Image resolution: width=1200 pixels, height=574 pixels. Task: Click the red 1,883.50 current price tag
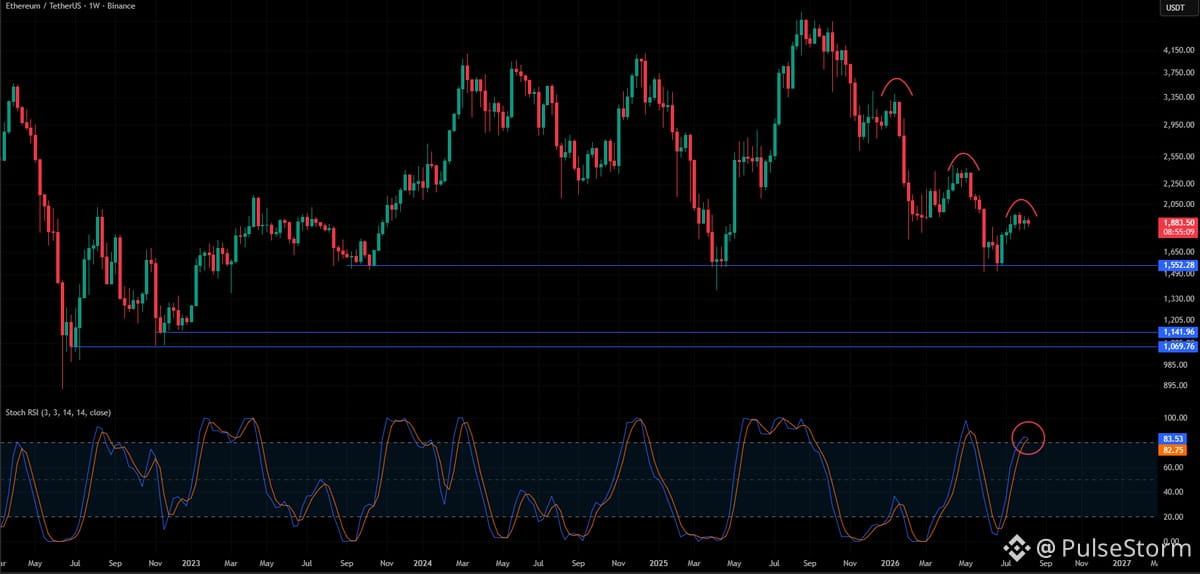(x=1177, y=222)
